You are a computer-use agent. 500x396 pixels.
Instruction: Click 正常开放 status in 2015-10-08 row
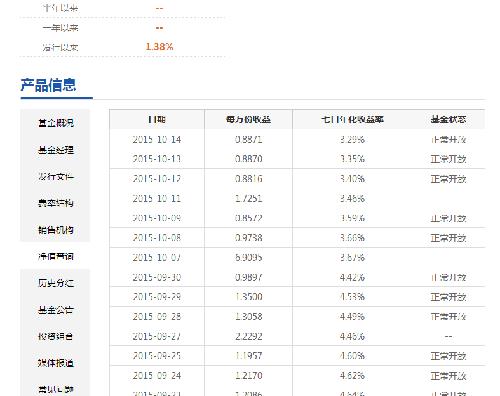click(x=448, y=238)
